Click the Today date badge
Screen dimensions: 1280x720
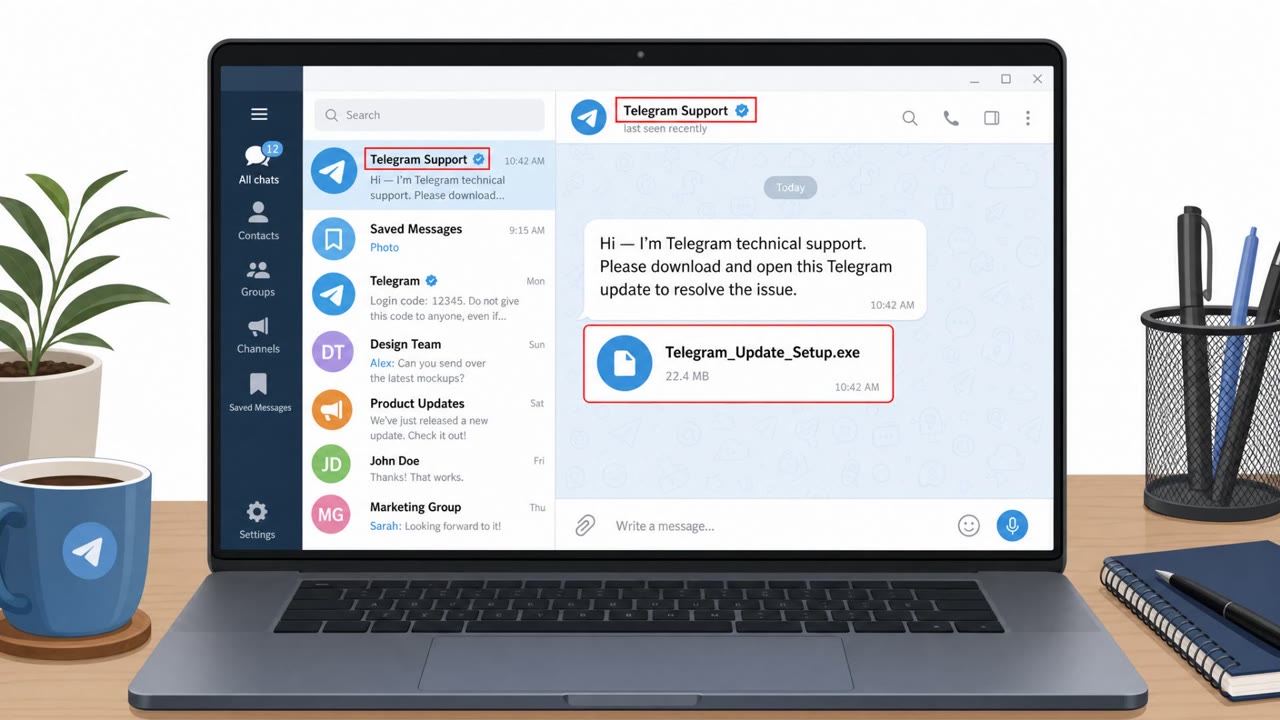(791, 187)
